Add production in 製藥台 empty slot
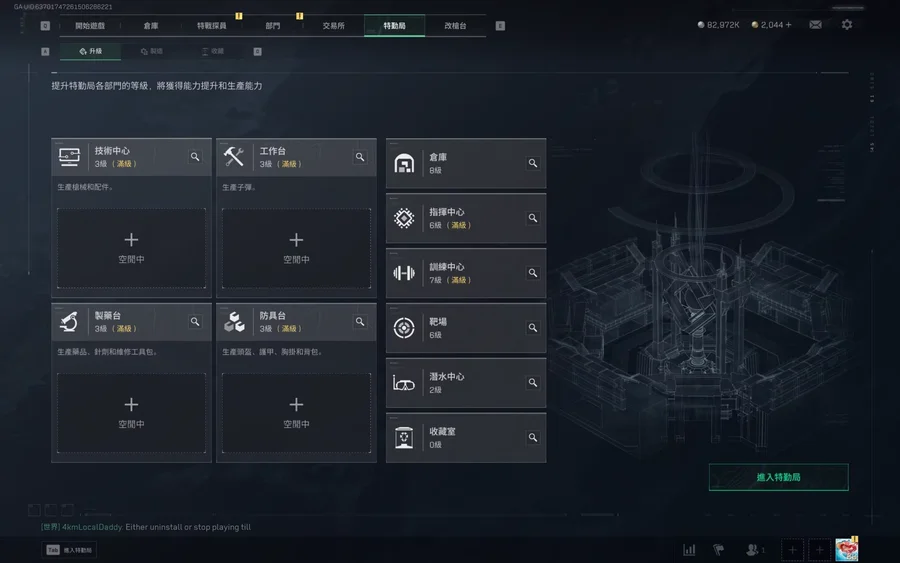900x563 pixels. pyautogui.click(x=131, y=413)
